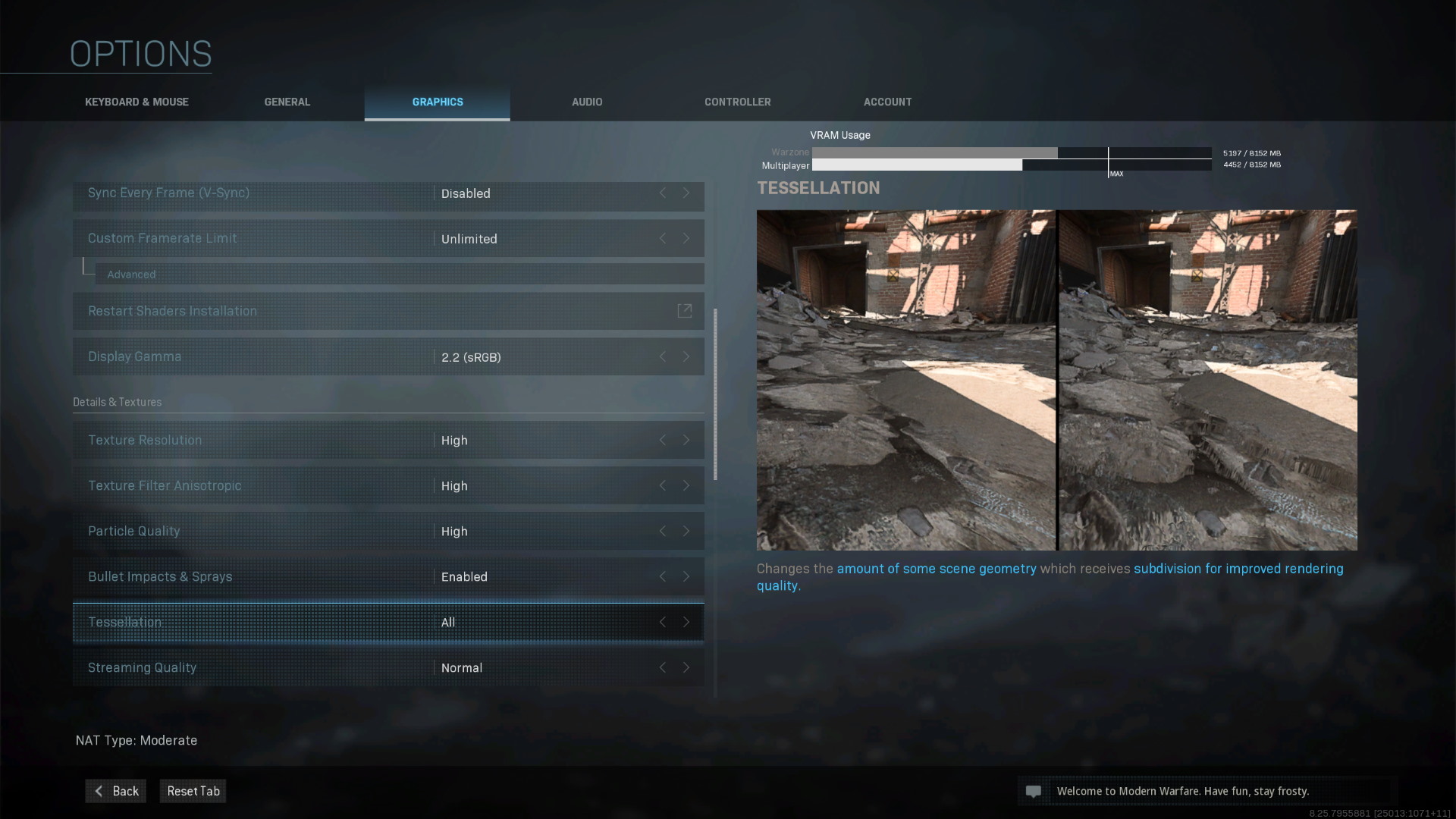Select the Tessellation setting row
Image resolution: width=1456 pixels, height=819 pixels.
coord(388,622)
